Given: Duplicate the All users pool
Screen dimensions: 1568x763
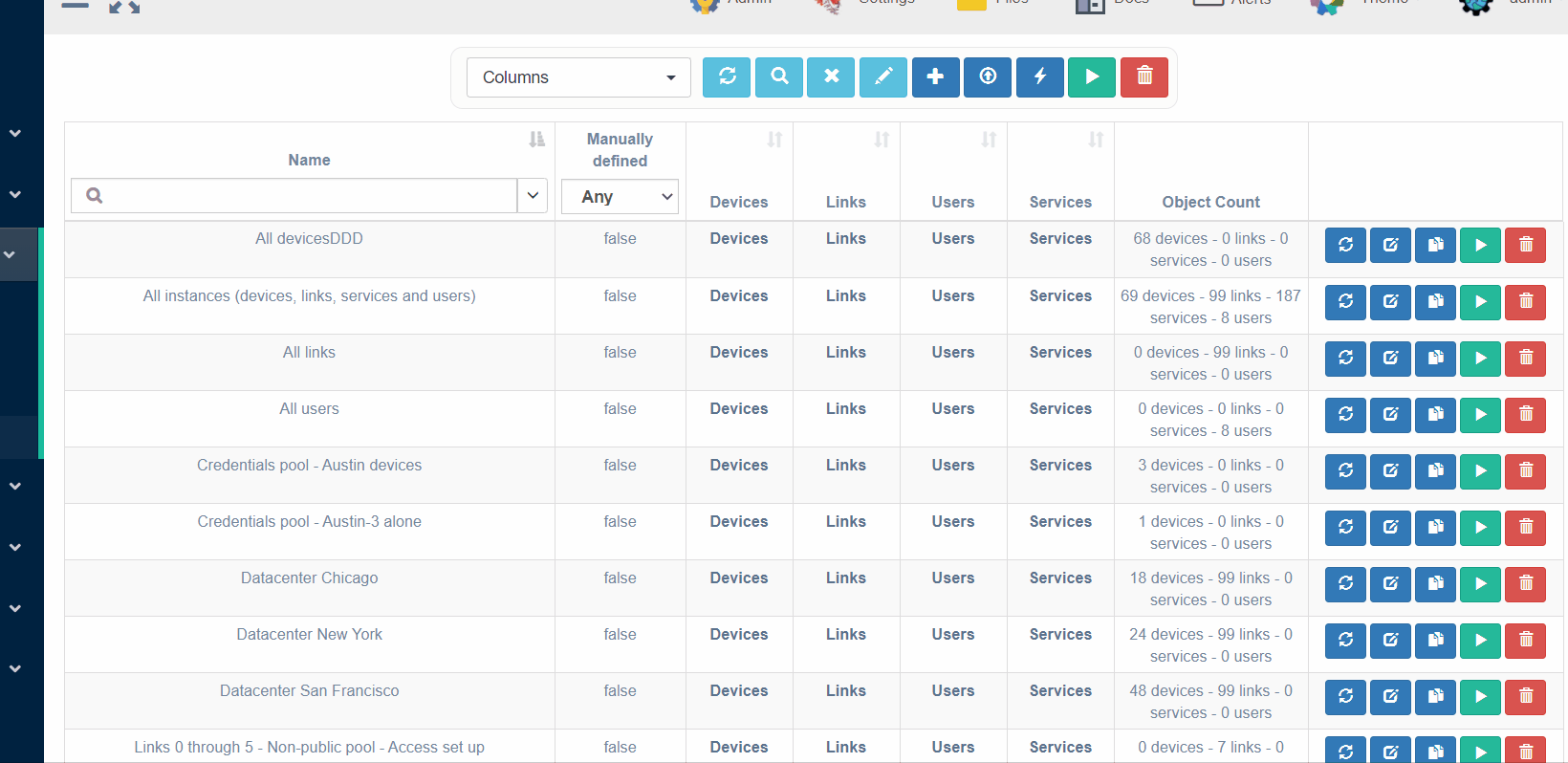Looking at the screenshot, I should click(x=1435, y=415).
